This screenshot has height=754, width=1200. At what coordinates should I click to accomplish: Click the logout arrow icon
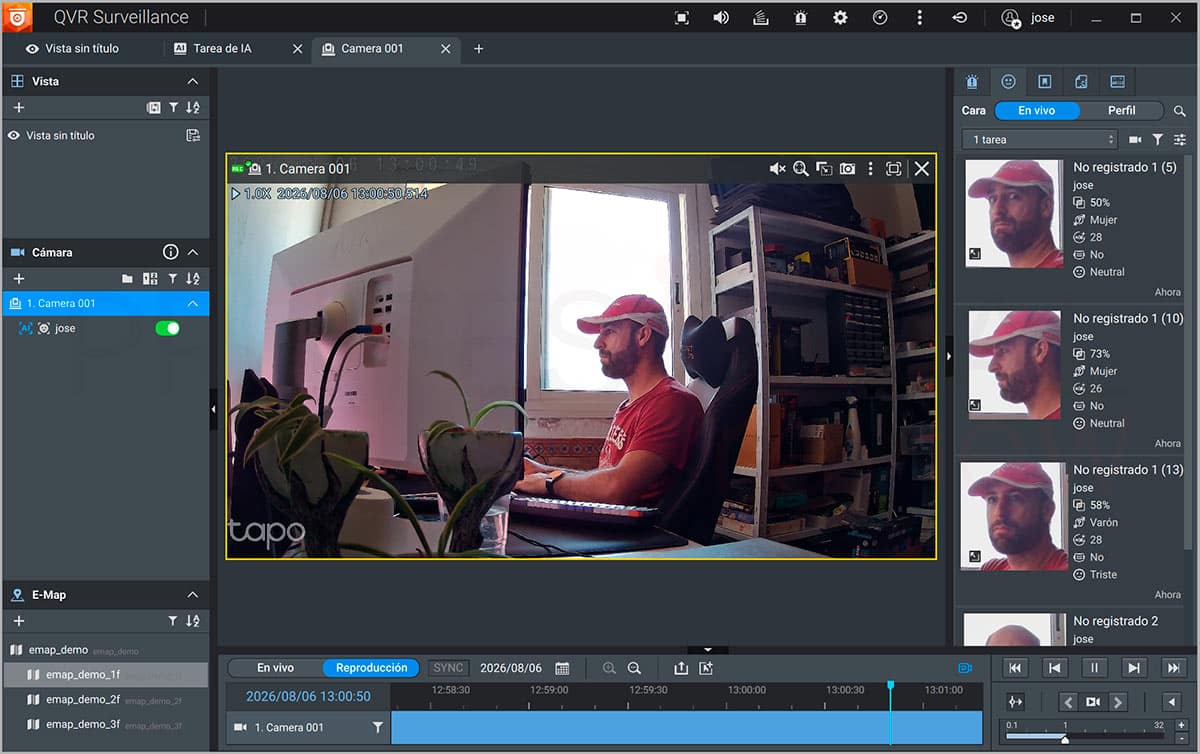coord(959,18)
